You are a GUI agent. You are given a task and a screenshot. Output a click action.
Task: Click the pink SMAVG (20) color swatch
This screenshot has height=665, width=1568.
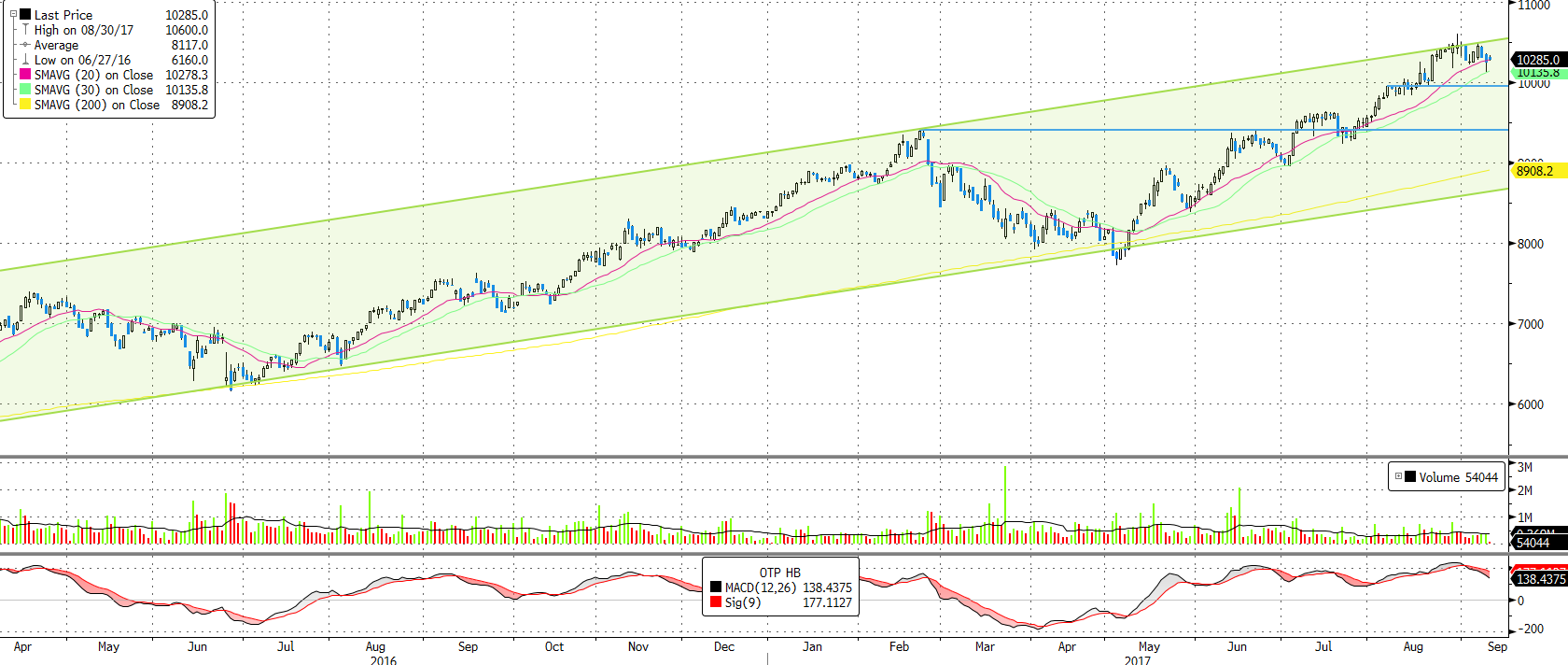coord(25,75)
